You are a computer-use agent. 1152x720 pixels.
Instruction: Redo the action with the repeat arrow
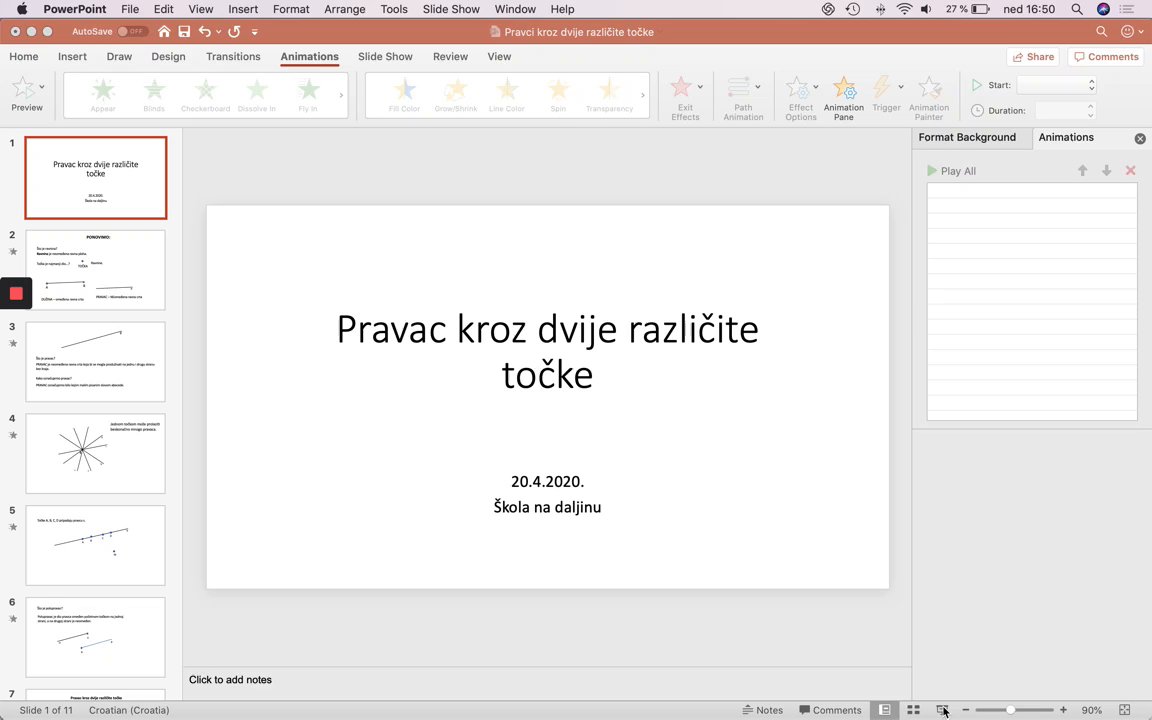pyautogui.click(x=234, y=32)
